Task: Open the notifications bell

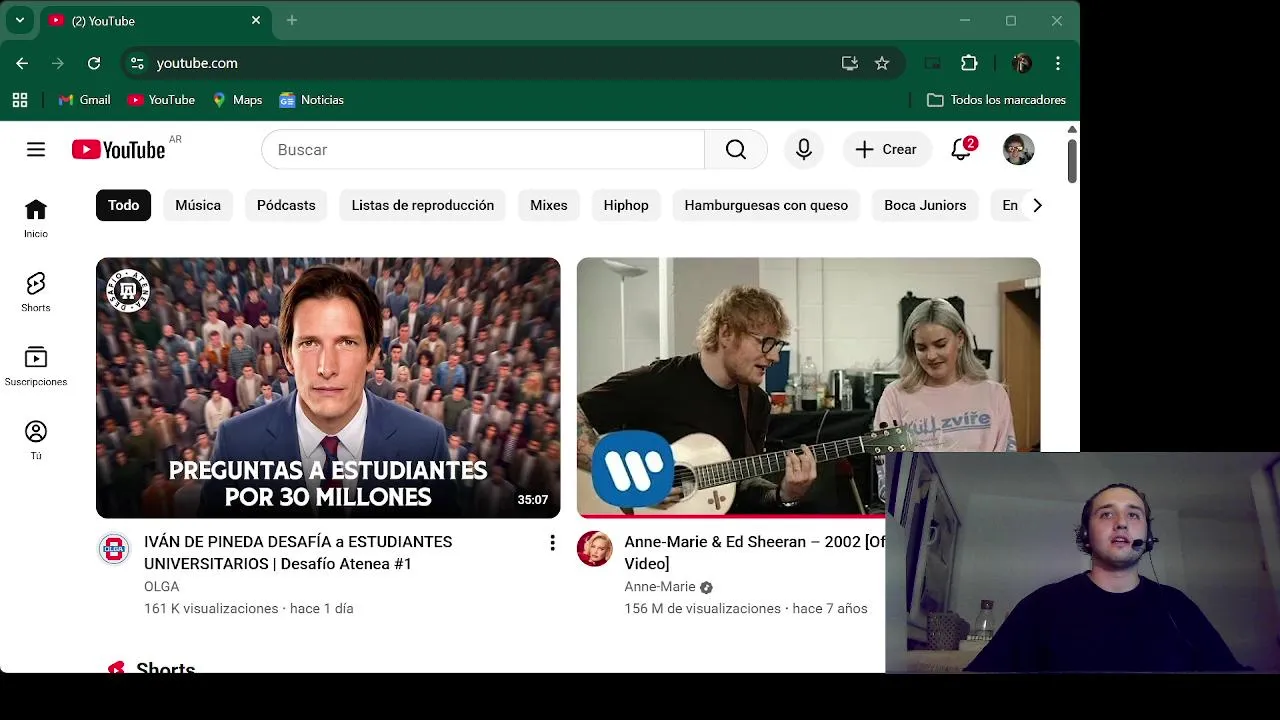Action: click(961, 149)
